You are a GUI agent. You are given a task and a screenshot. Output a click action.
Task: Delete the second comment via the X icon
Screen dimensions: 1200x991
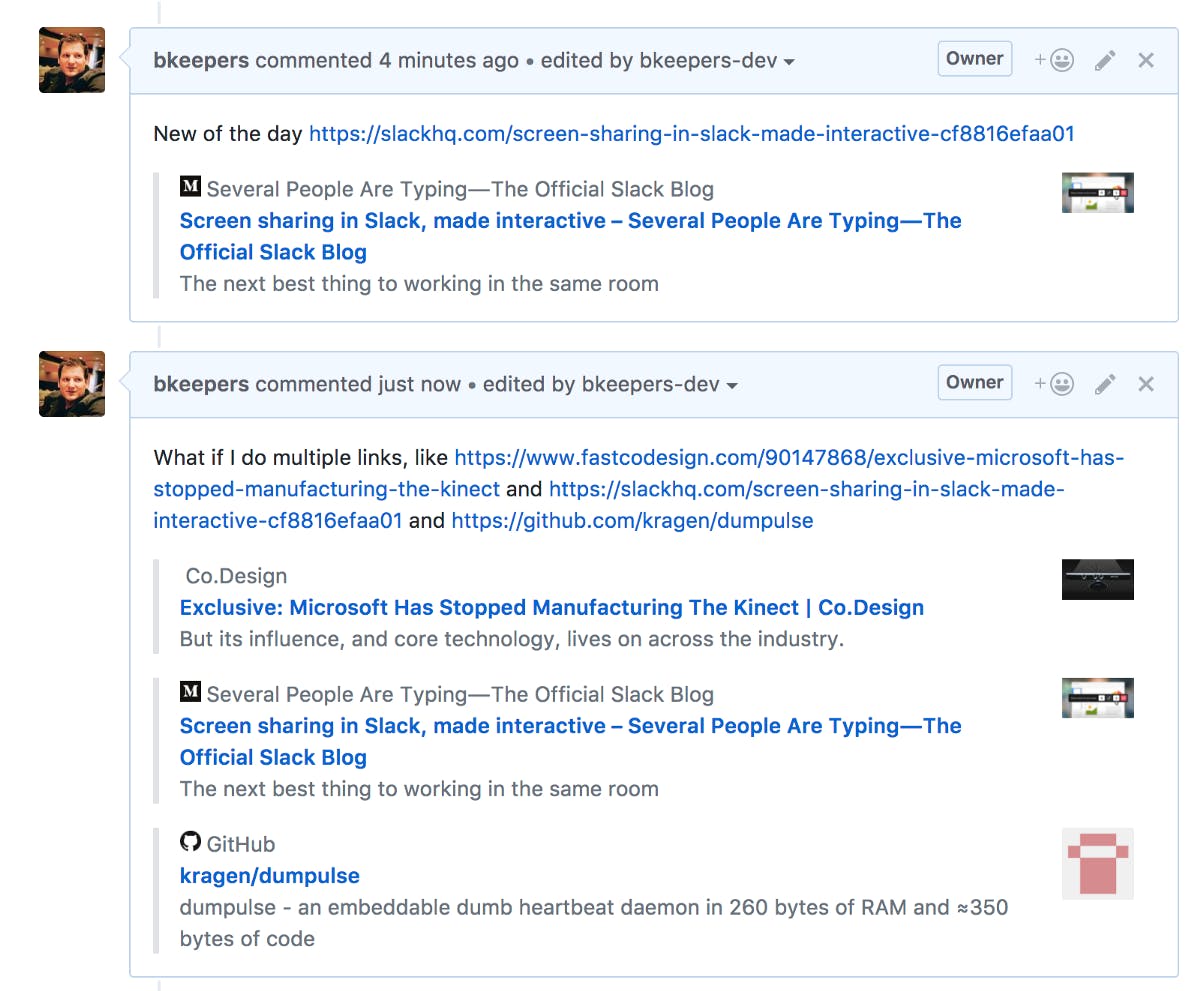[1145, 383]
